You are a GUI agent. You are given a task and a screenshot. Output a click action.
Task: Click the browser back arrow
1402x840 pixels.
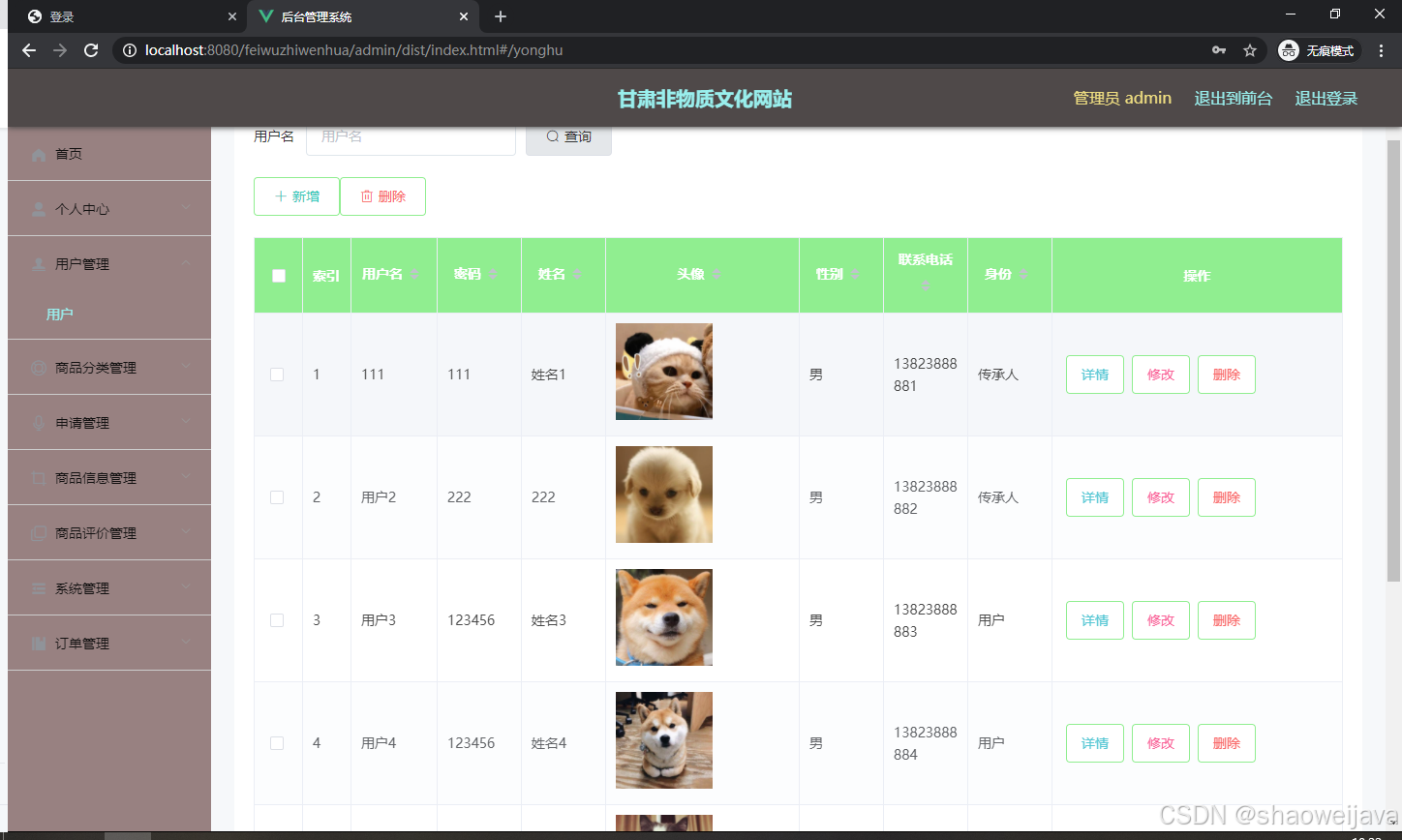point(29,50)
